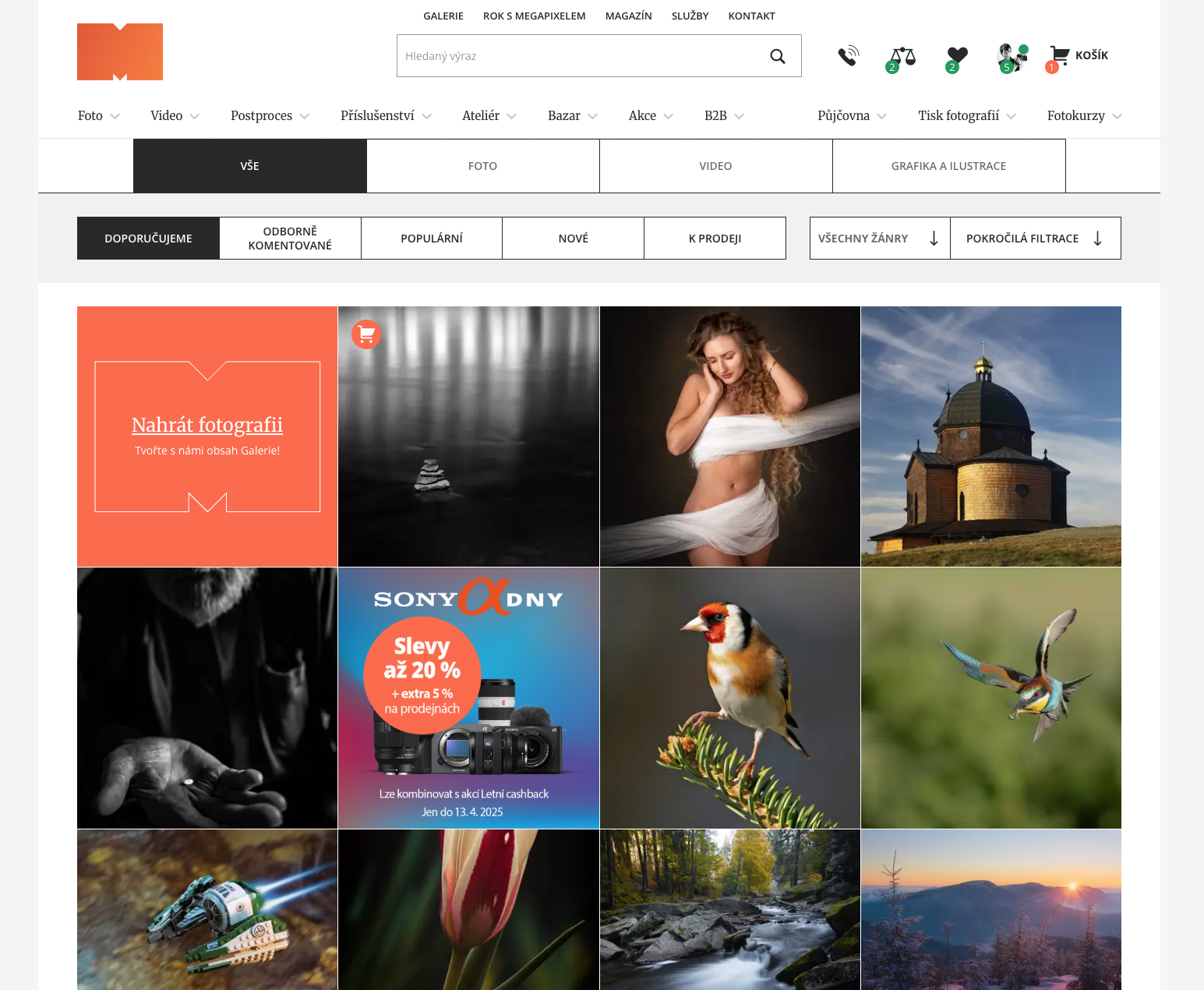
Task: Open the product comparison scales icon
Action: point(902,57)
